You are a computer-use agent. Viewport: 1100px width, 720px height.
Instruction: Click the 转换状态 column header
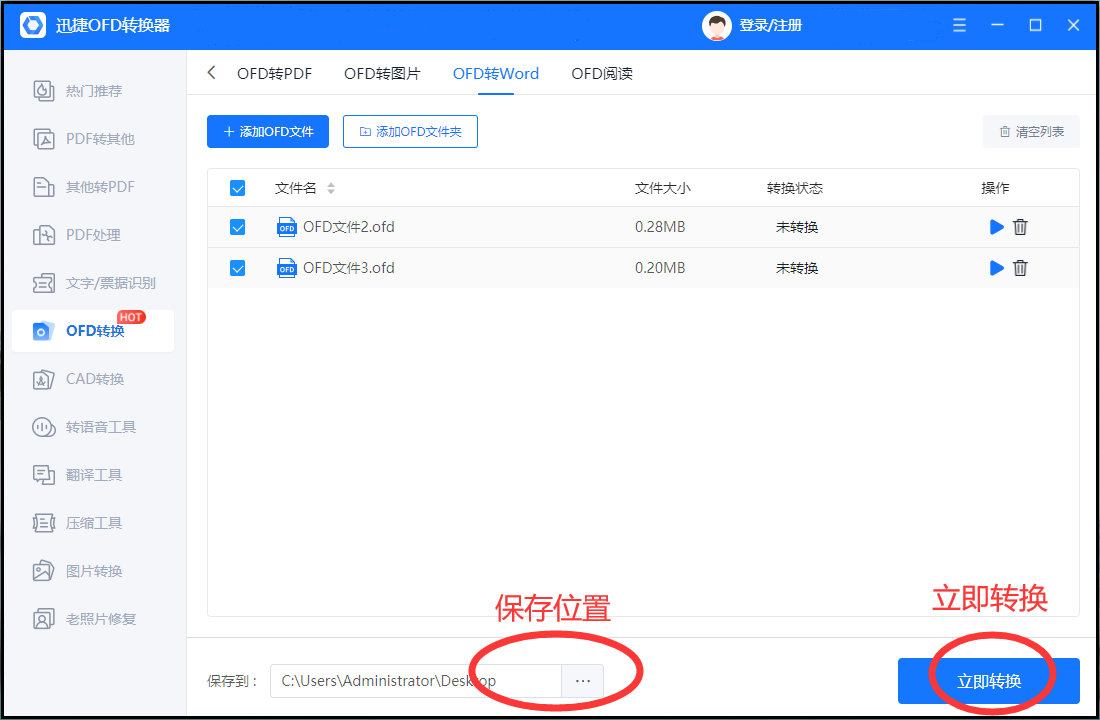[795, 188]
